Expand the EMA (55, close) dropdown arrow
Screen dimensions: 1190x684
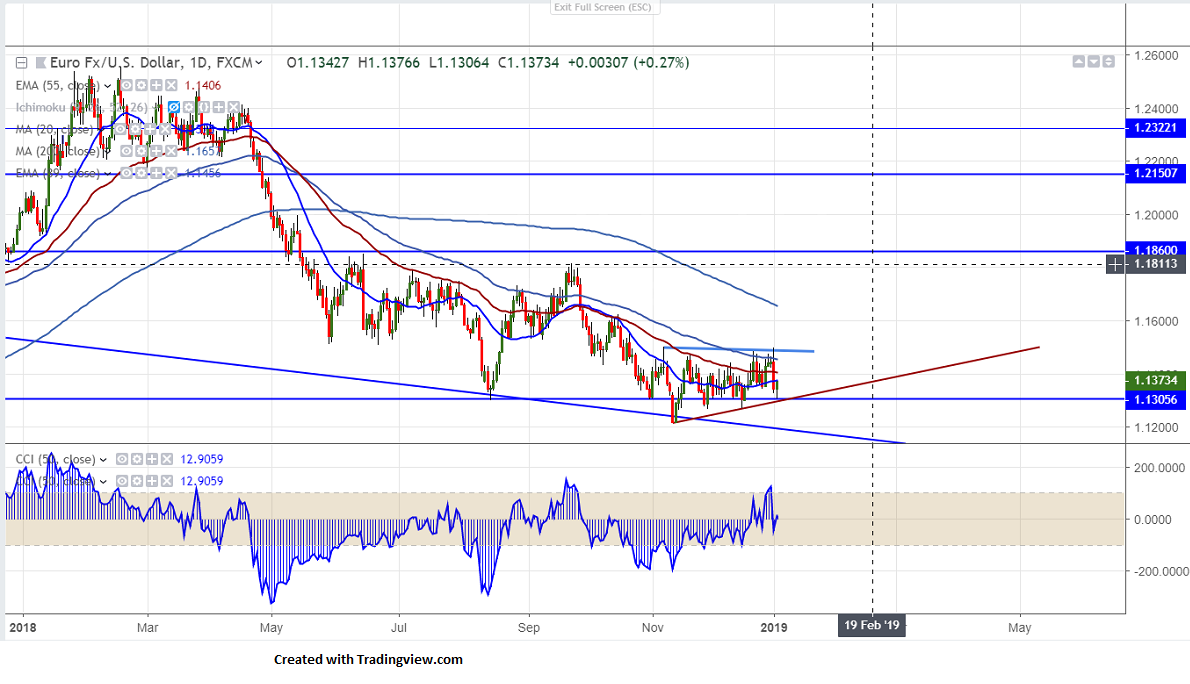(x=108, y=86)
